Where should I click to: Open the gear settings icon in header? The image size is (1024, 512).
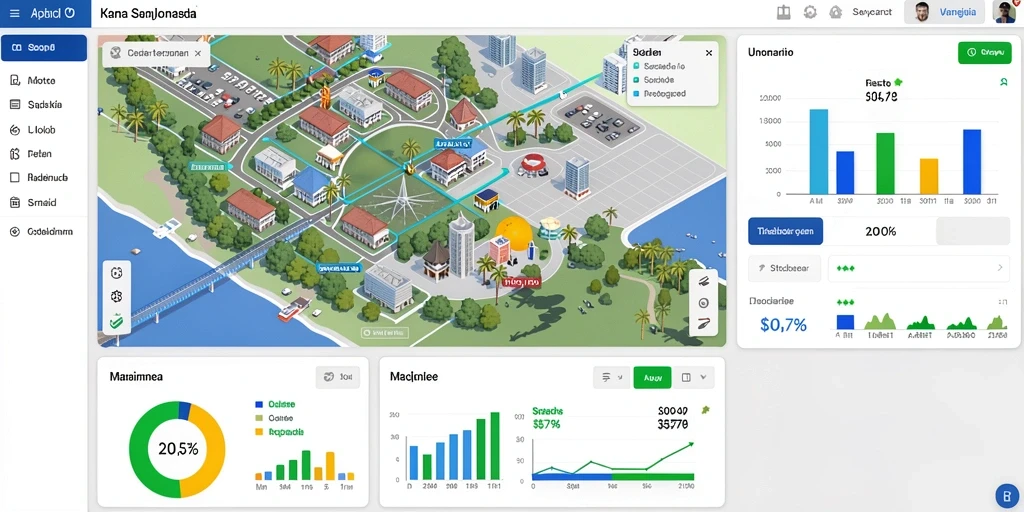[x=810, y=12]
